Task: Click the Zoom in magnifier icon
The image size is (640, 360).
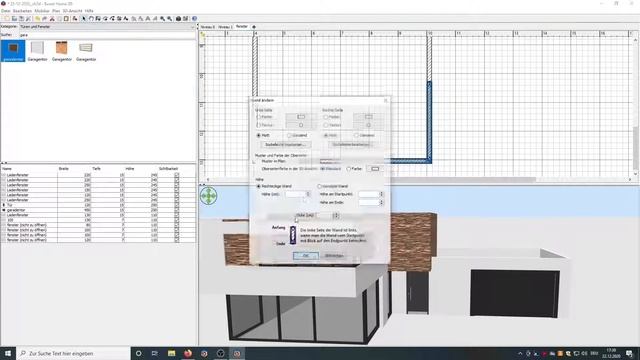Action: click(x=162, y=18)
